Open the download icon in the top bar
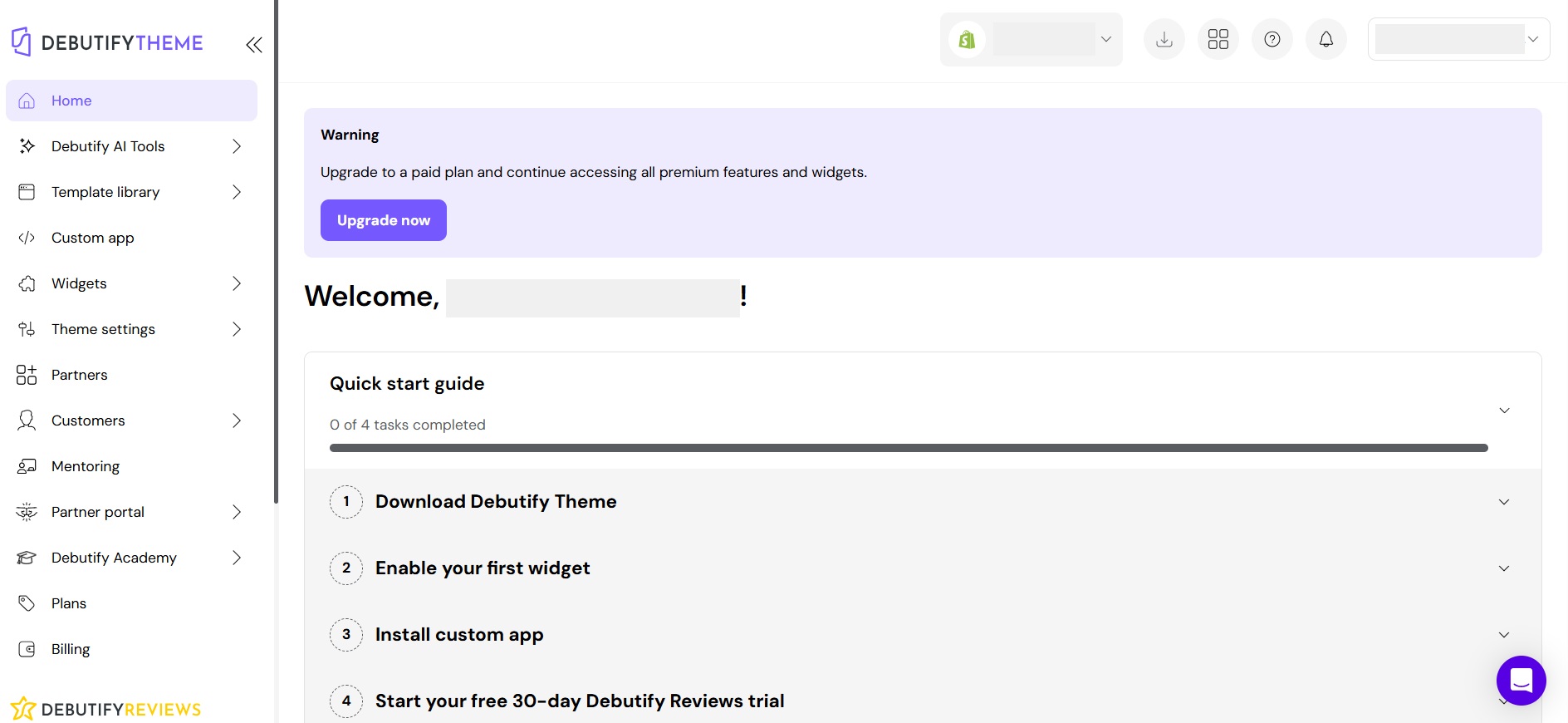The width and height of the screenshot is (1568, 723). click(x=1164, y=39)
